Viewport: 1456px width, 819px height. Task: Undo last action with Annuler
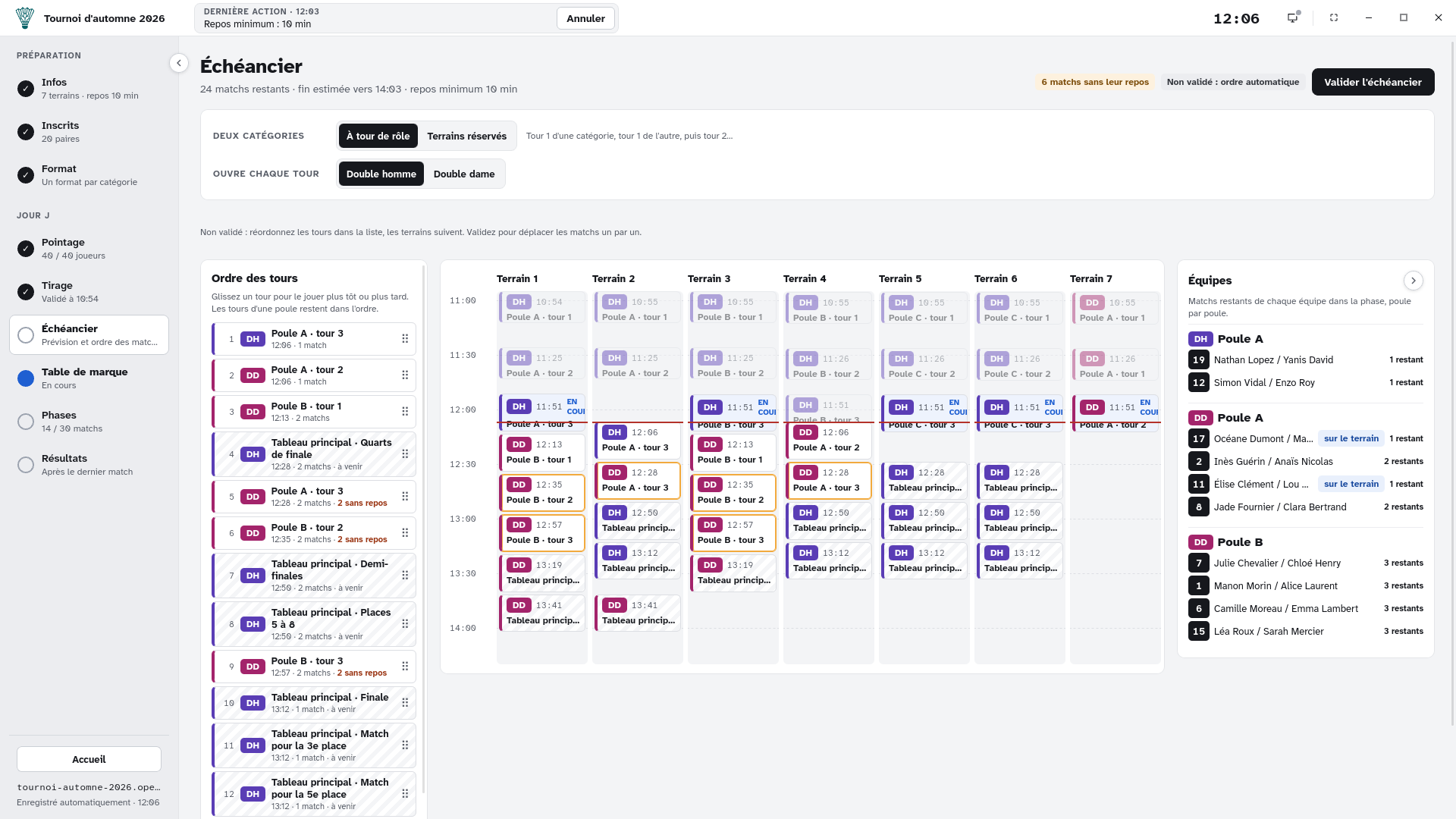[x=585, y=18]
